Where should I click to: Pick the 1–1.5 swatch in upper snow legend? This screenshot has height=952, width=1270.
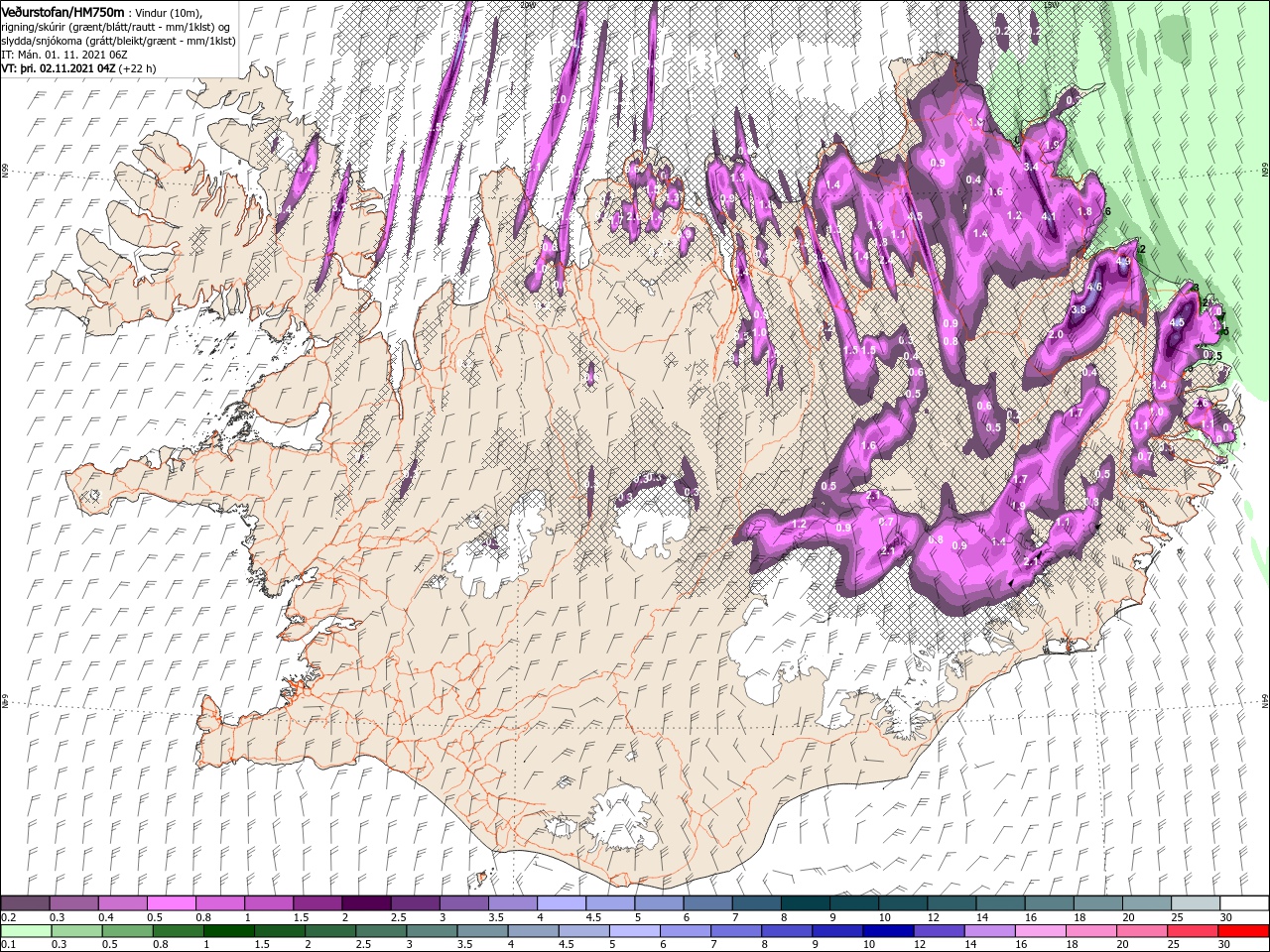pyautogui.click(x=268, y=902)
